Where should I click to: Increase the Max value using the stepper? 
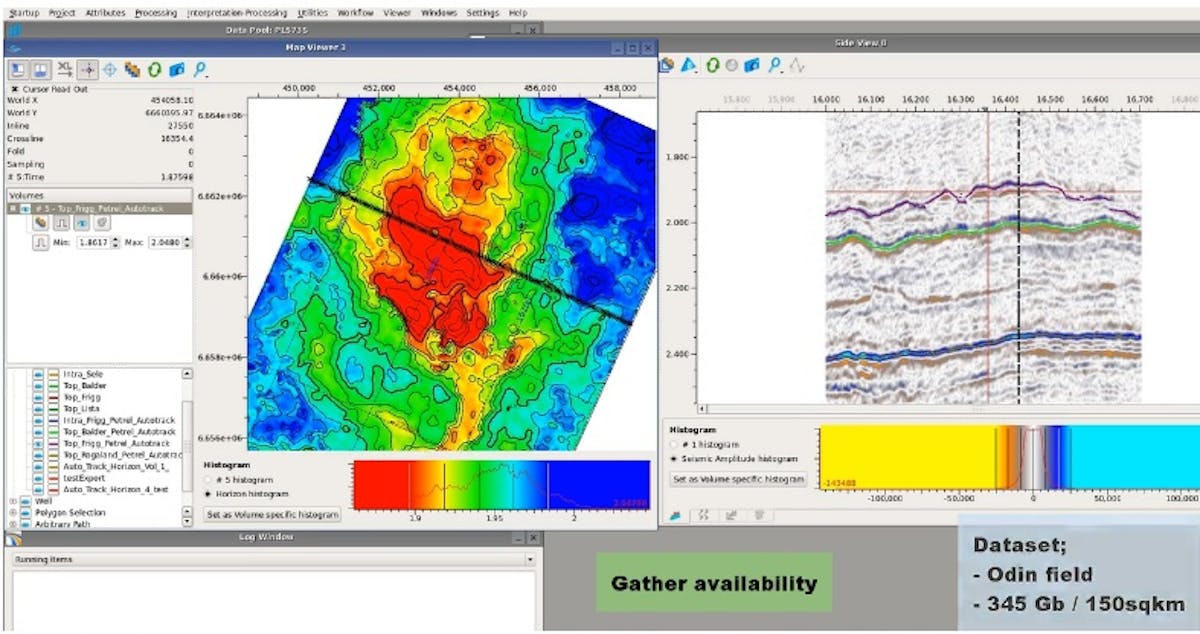point(187,238)
